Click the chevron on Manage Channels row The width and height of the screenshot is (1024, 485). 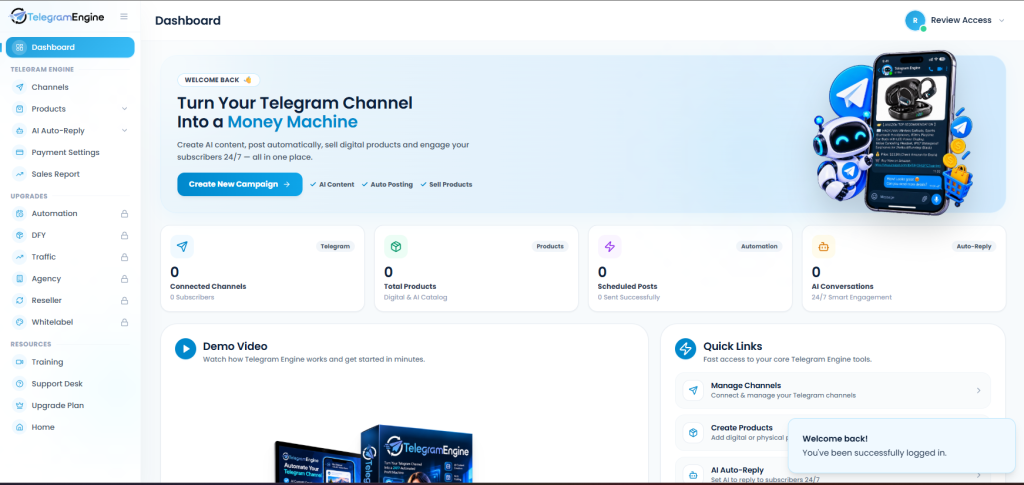978,390
